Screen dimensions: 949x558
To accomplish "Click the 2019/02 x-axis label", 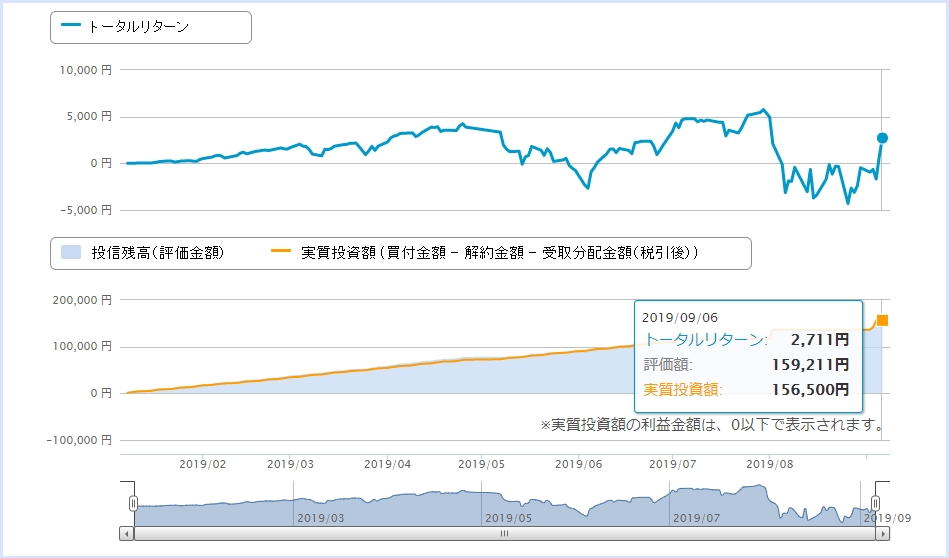I will 202,464.
